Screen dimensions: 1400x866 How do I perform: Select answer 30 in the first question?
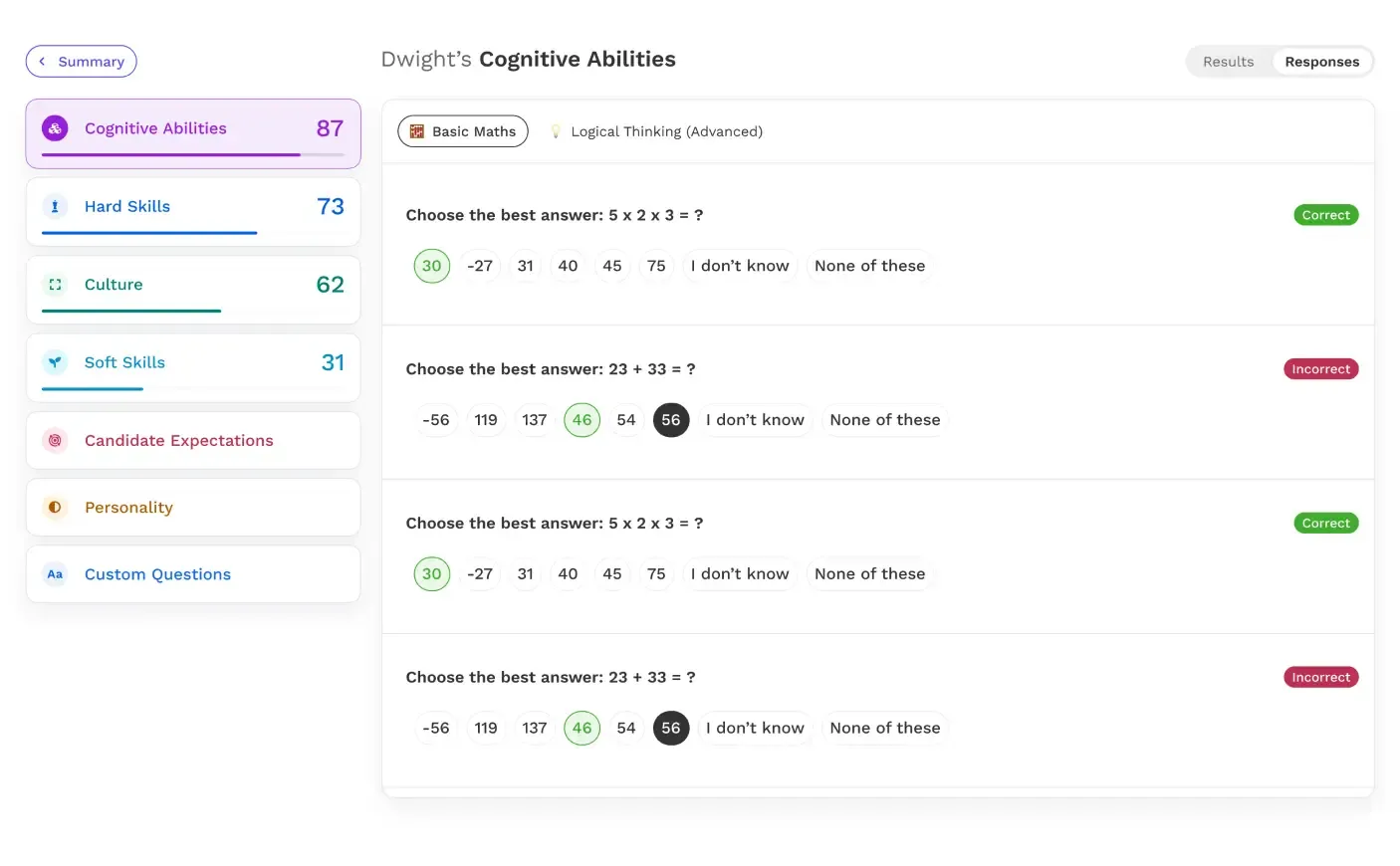(432, 266)
